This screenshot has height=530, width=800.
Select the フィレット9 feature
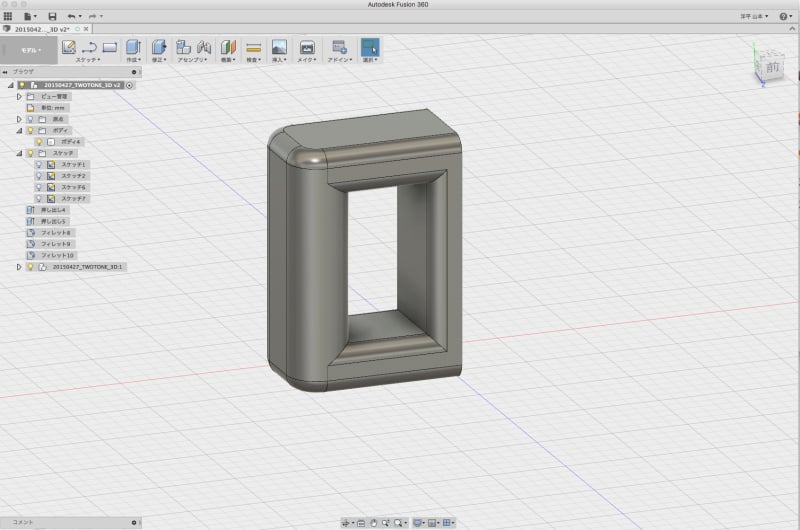(x=56, y=244)
